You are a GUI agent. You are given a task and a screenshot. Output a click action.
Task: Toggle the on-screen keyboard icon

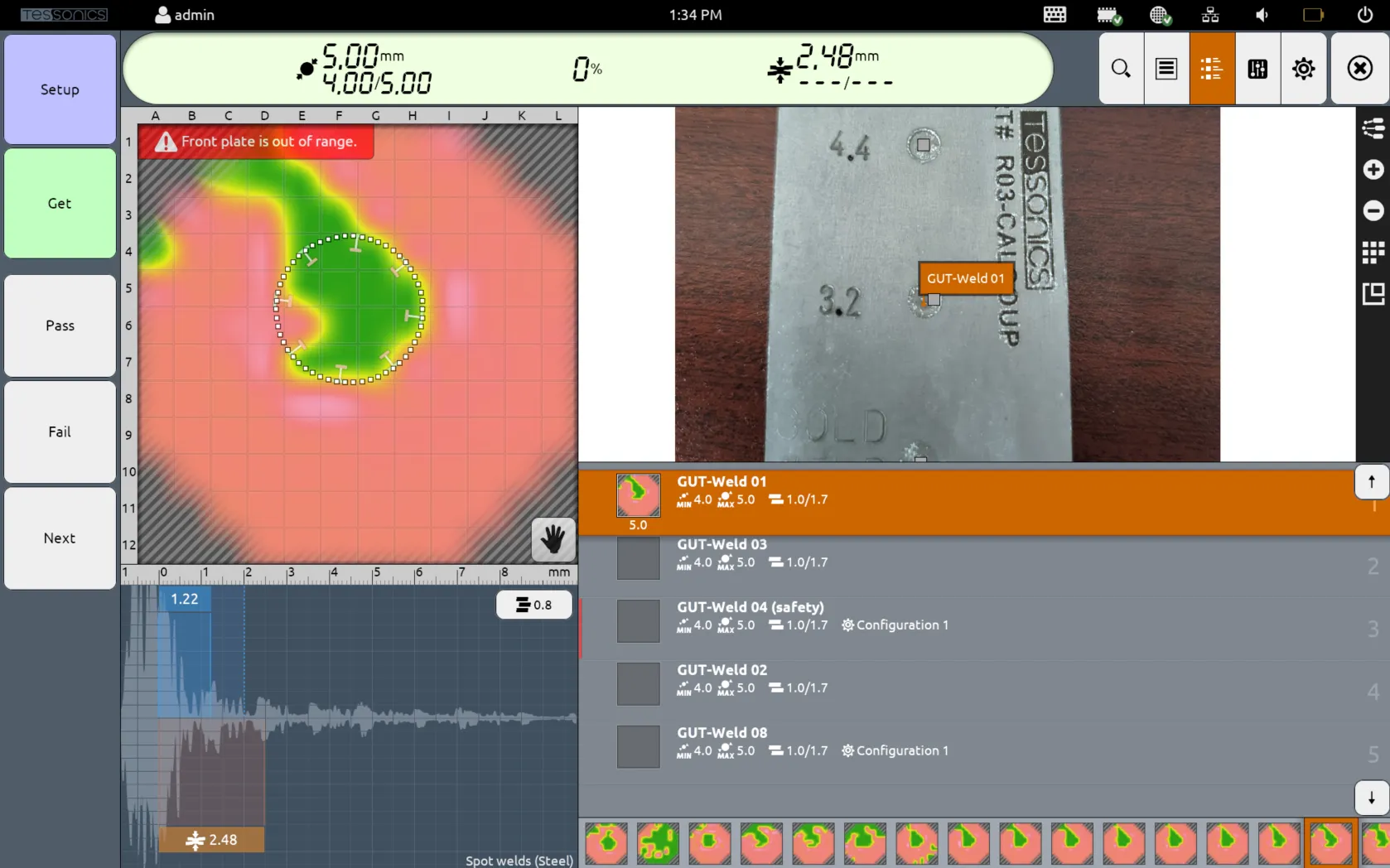point(1055,15)
